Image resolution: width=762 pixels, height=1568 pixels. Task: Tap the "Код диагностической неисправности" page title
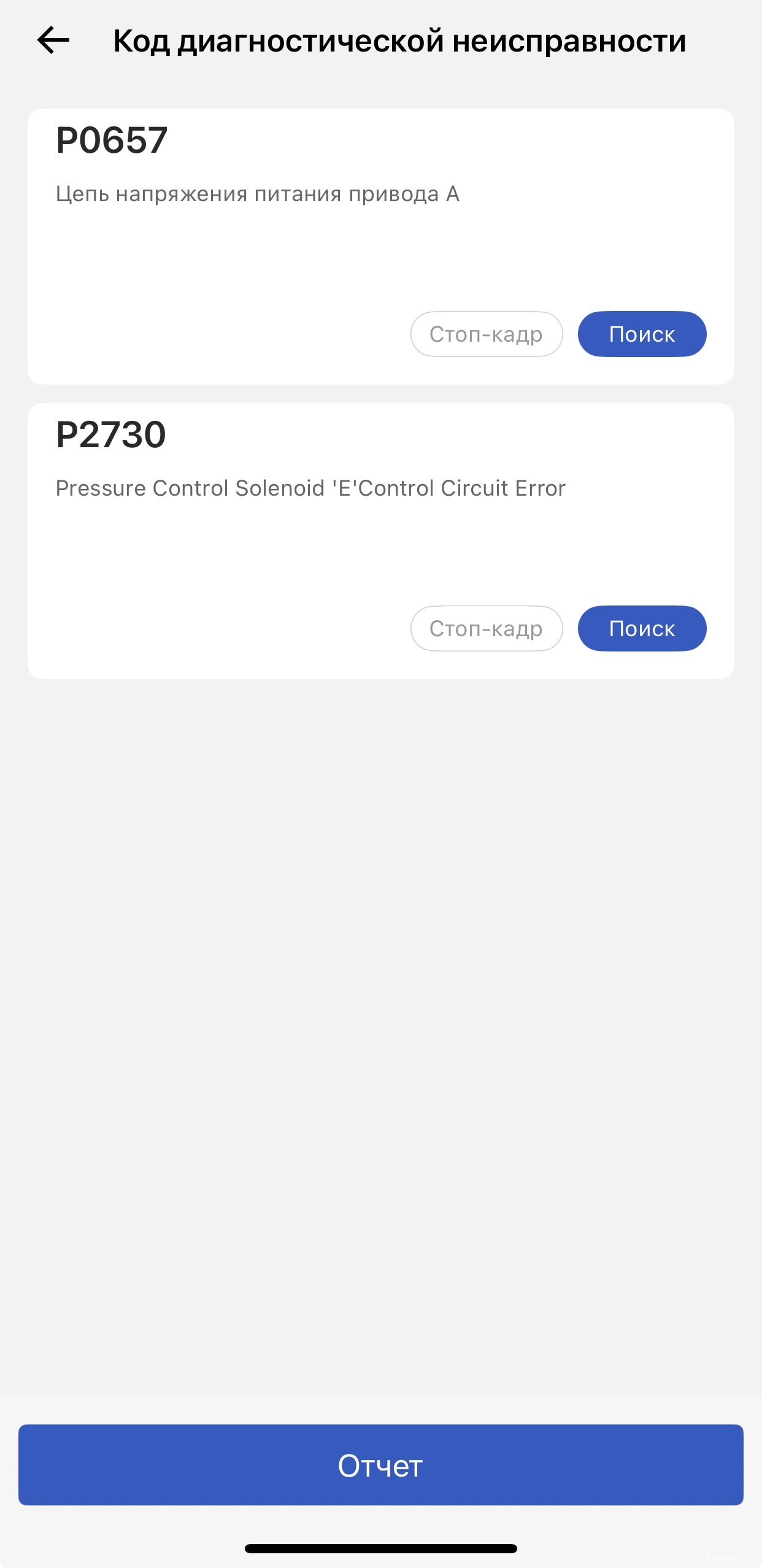click(x=399, y=41)
